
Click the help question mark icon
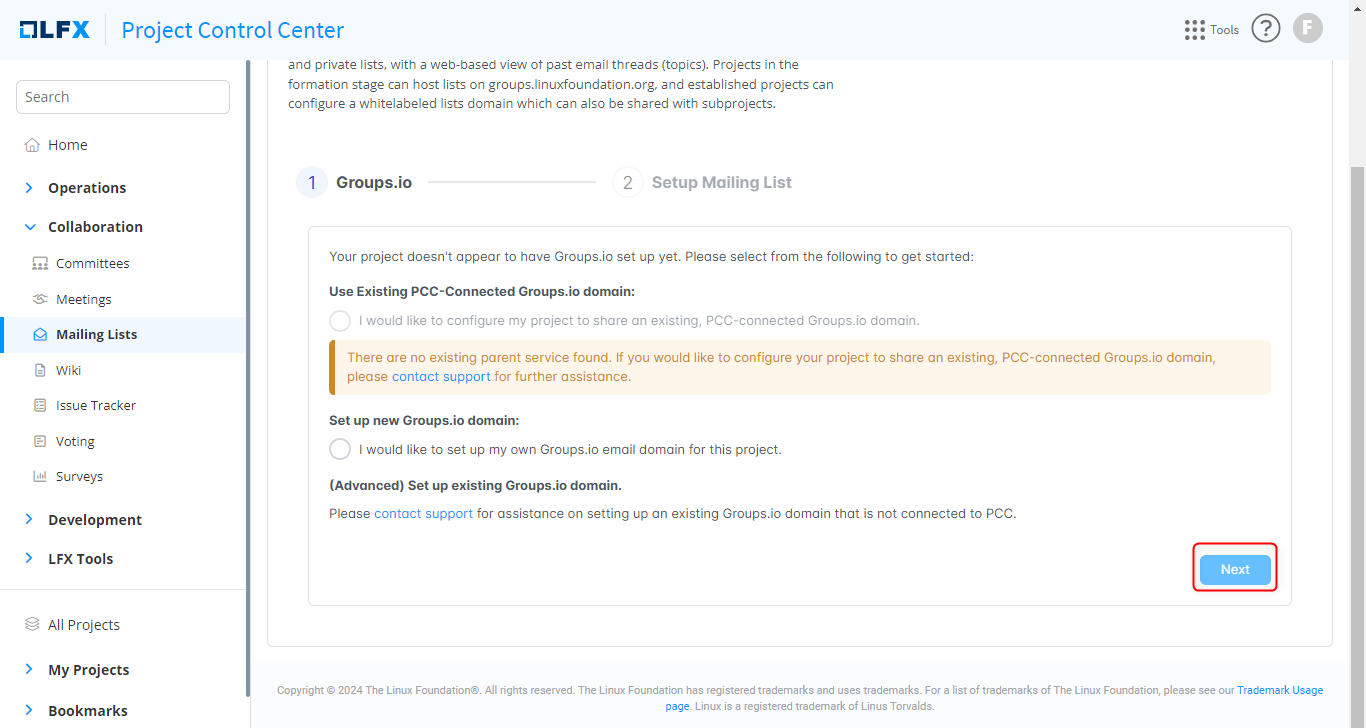tap(1266, 29)
